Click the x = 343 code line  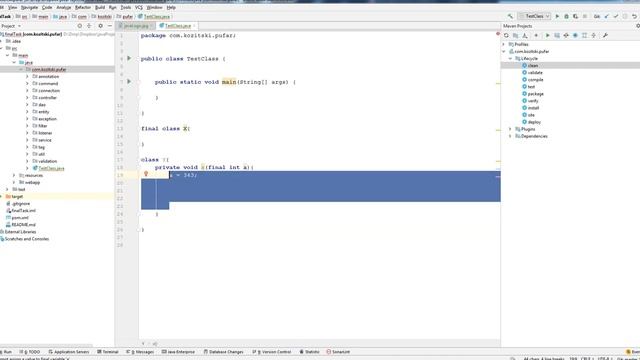tap(183, 175)
